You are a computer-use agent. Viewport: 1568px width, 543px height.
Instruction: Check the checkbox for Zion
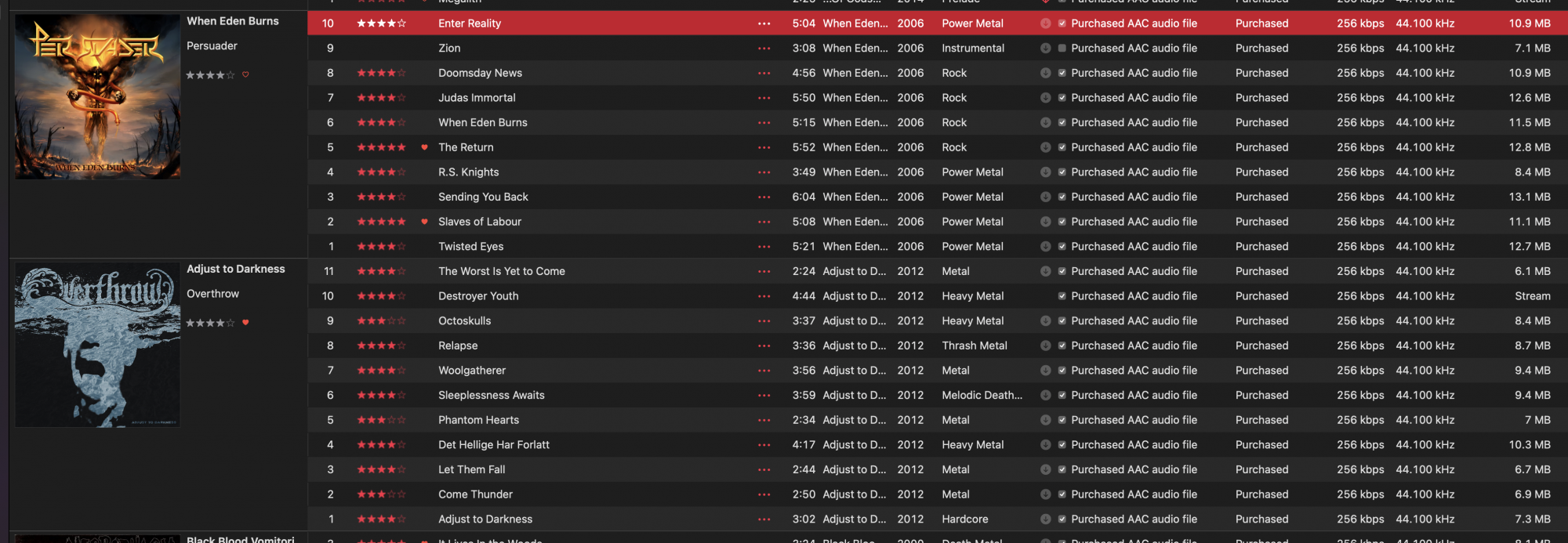click(1062, 49)
